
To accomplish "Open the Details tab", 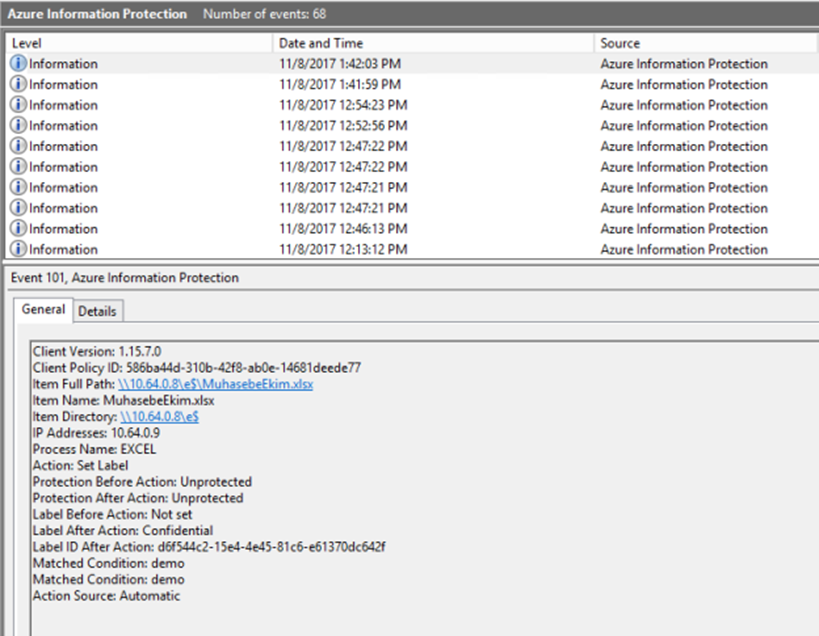I will [97, 311].
